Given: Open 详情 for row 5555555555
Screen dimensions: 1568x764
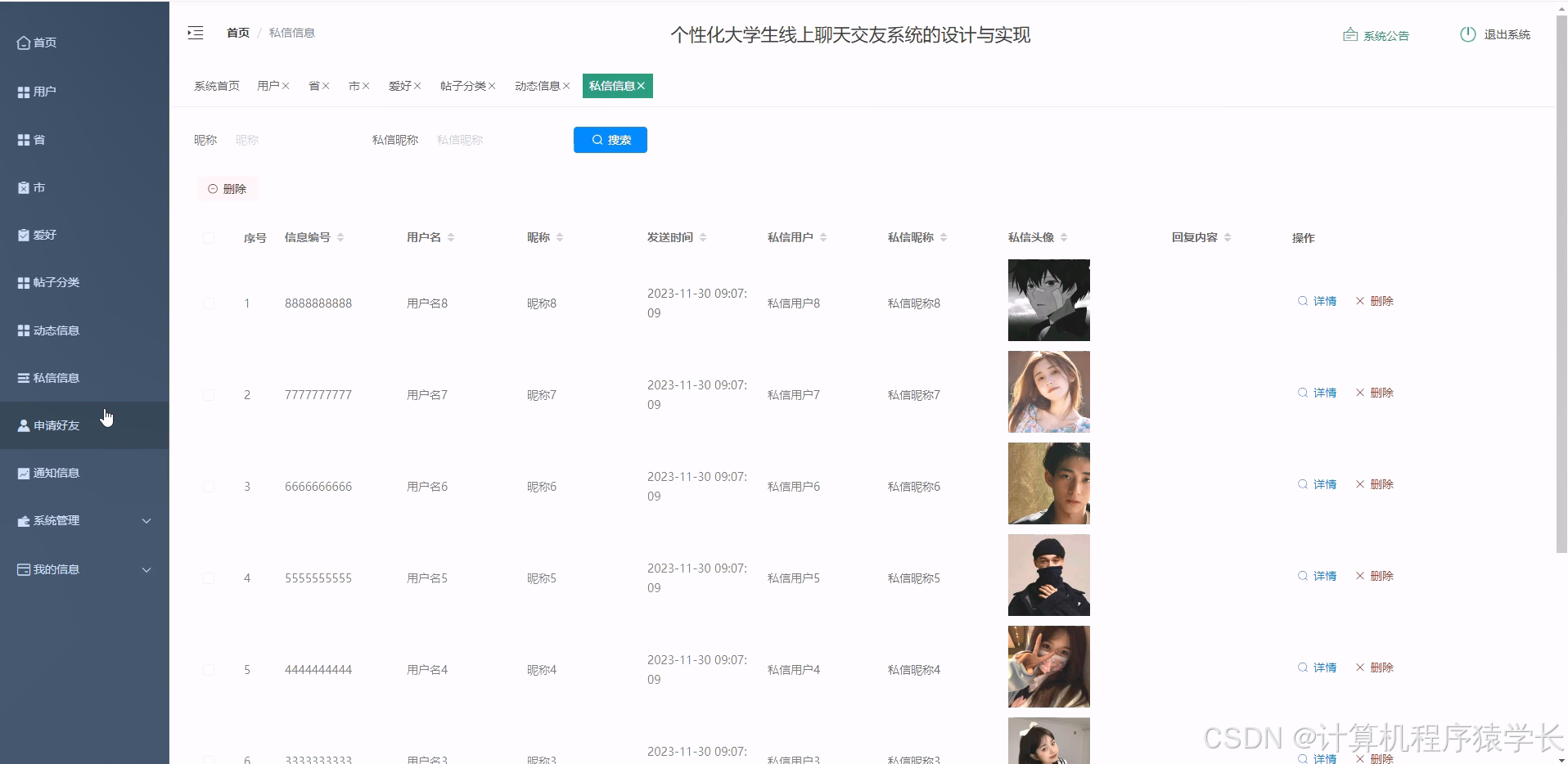Looking at the screenshot, I should (x=1317, y=576).
